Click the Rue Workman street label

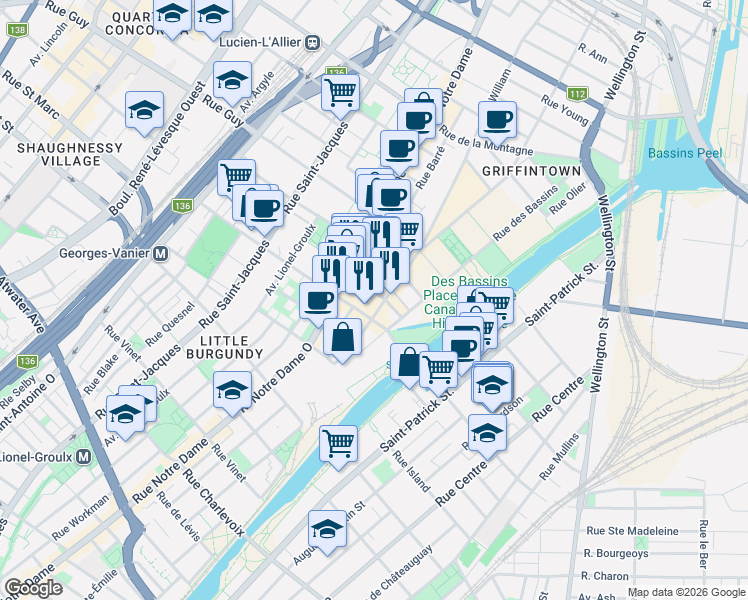tap(80, 518)
